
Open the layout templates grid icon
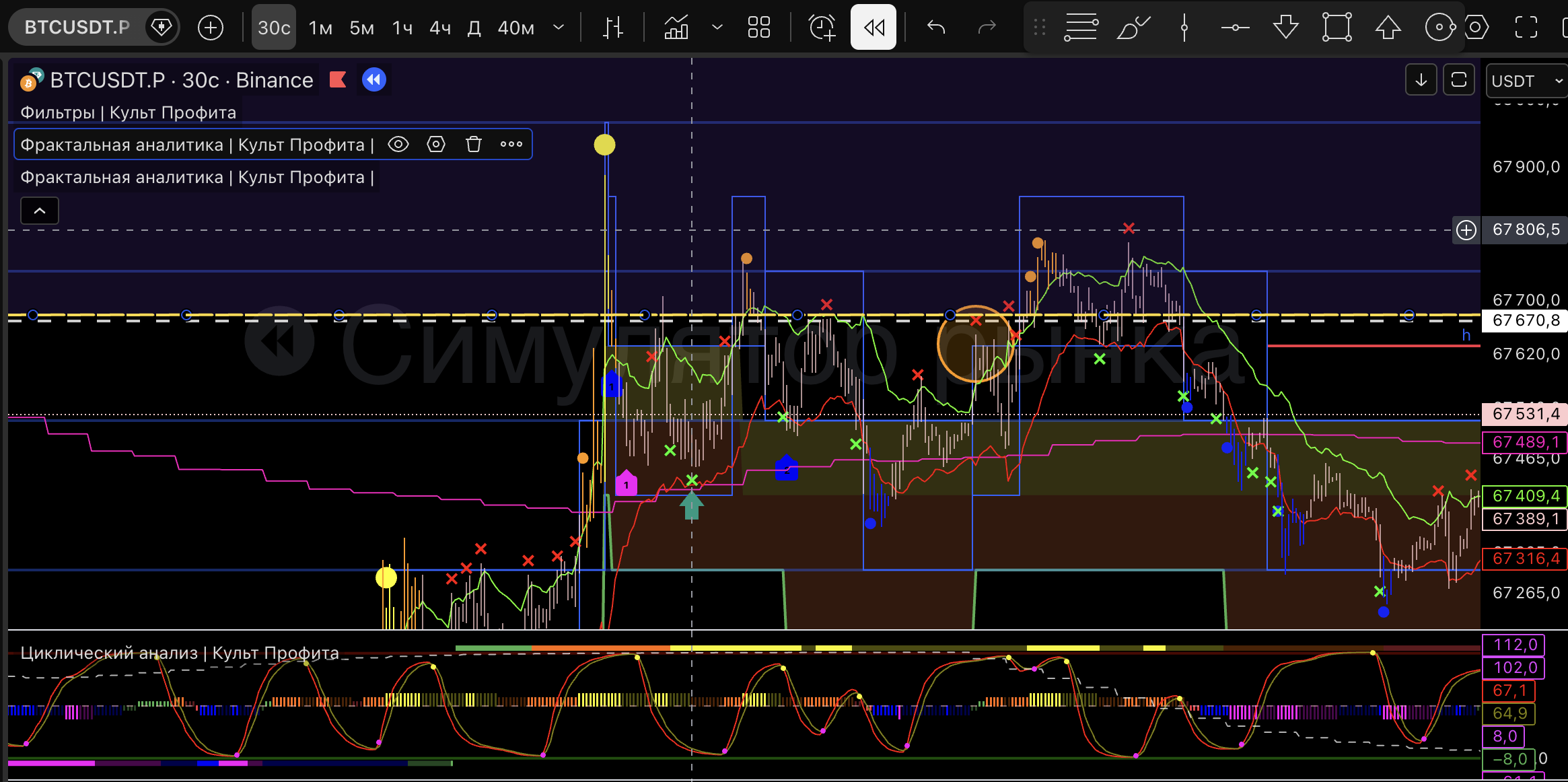point(758,28)
